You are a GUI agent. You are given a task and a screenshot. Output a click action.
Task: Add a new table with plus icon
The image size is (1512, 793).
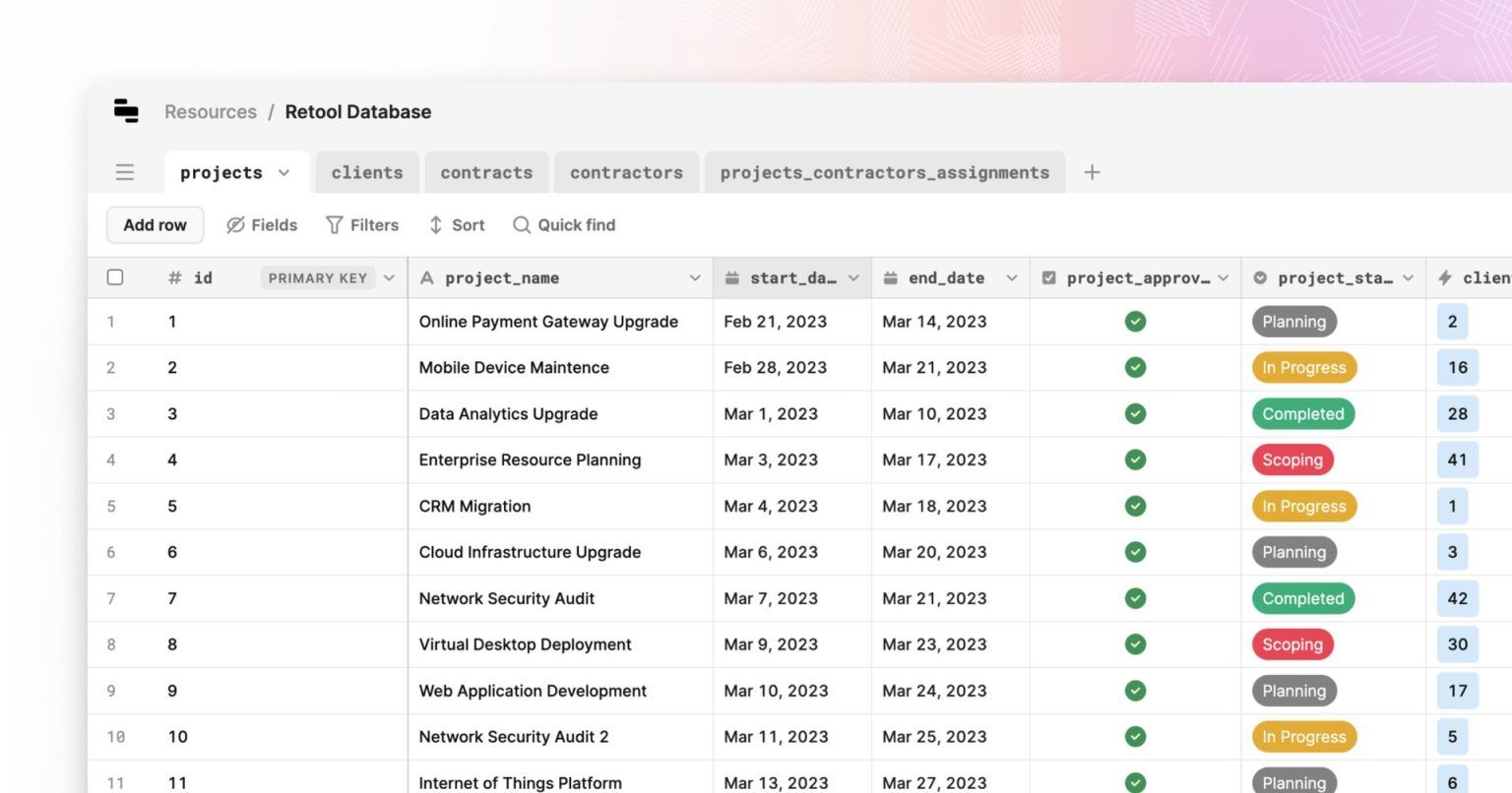pyautogui.click(x=1092, y=172)
